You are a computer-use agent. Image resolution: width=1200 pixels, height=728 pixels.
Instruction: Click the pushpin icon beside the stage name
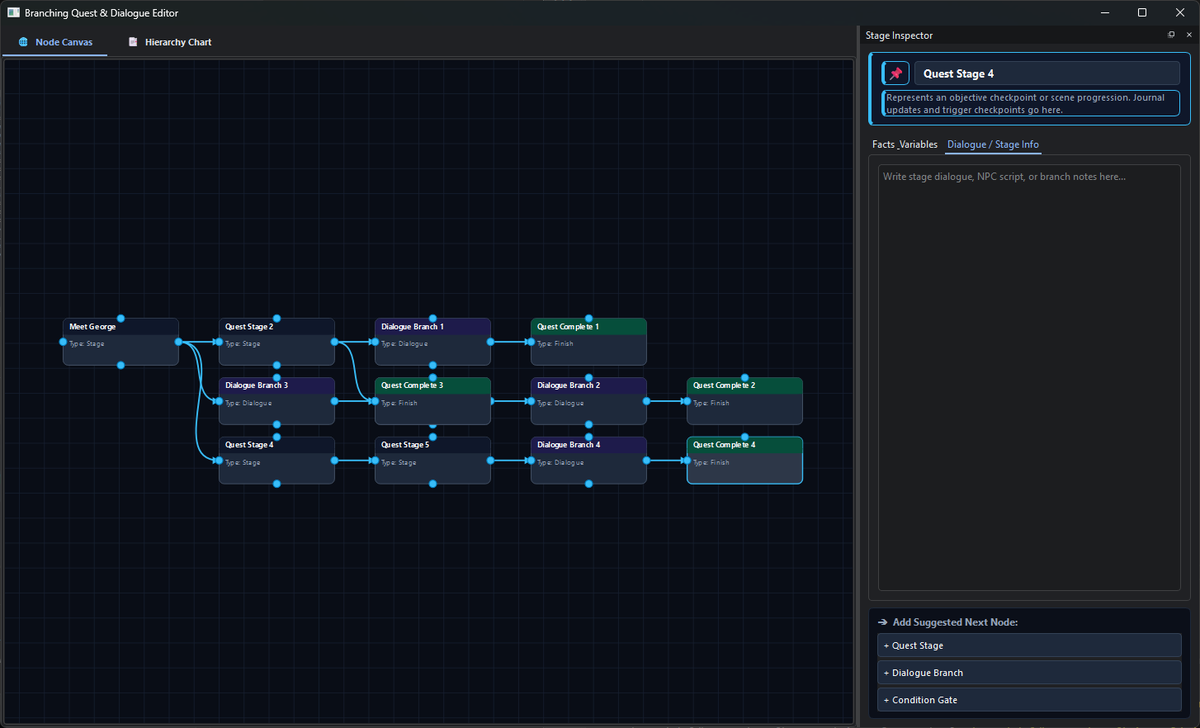[896, 74]
